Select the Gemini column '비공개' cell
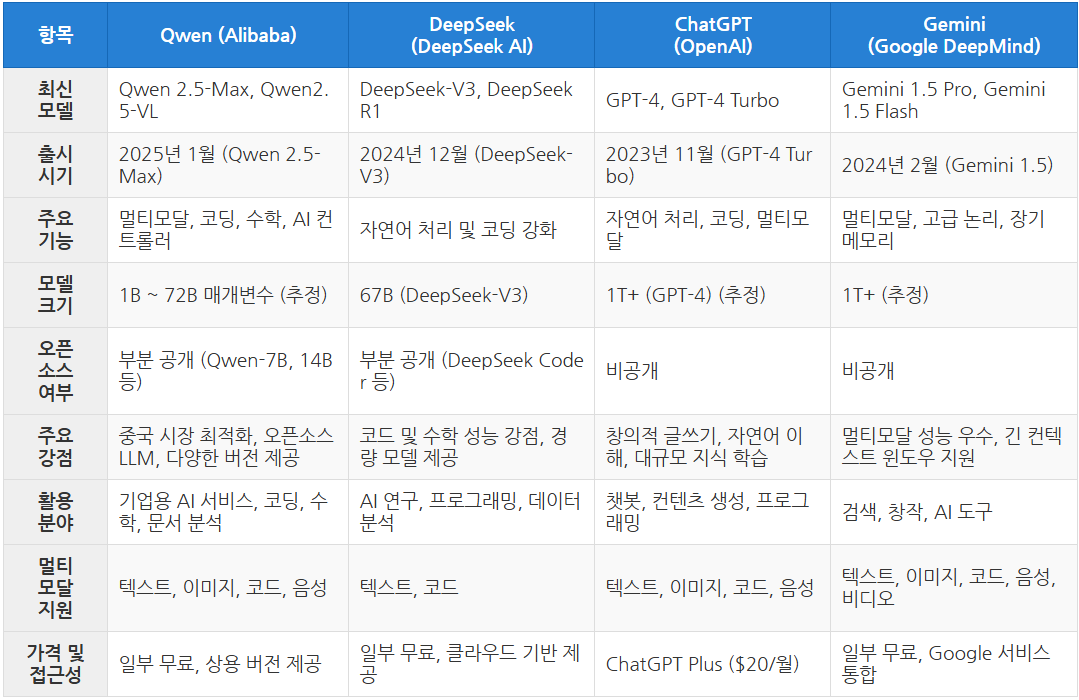 point(954,371)
